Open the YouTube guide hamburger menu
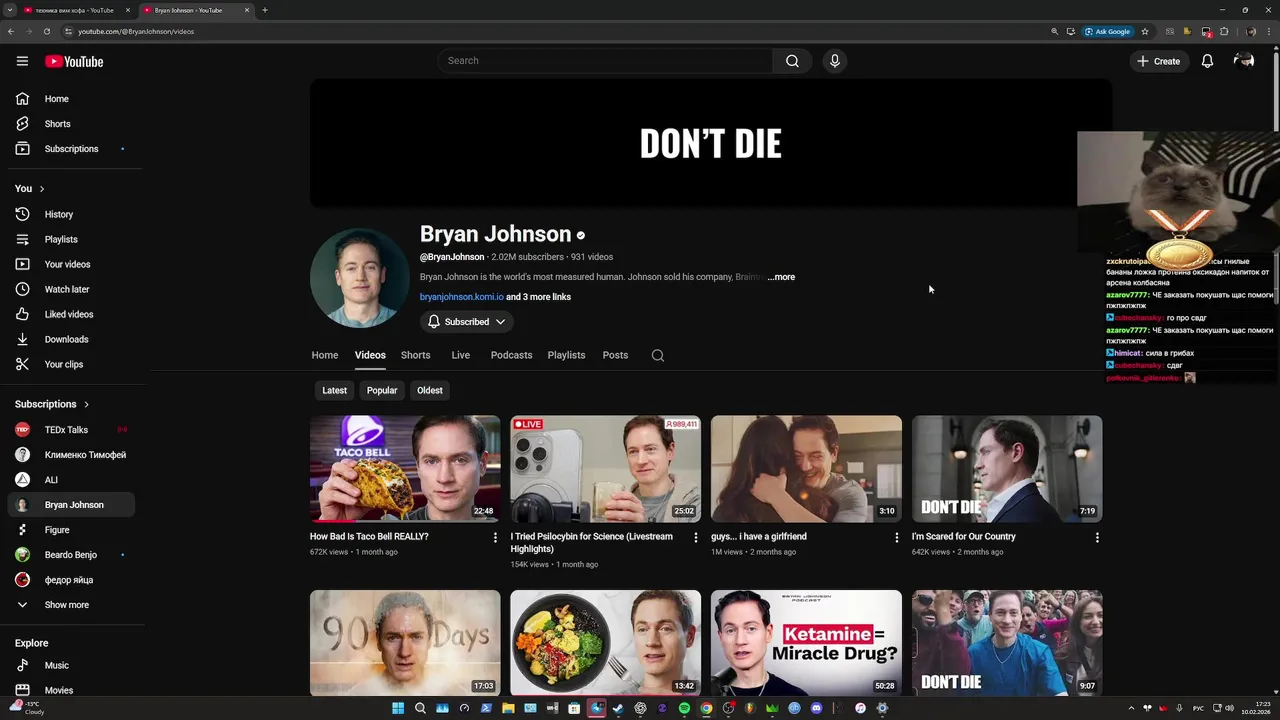 (x=22, y=61)
